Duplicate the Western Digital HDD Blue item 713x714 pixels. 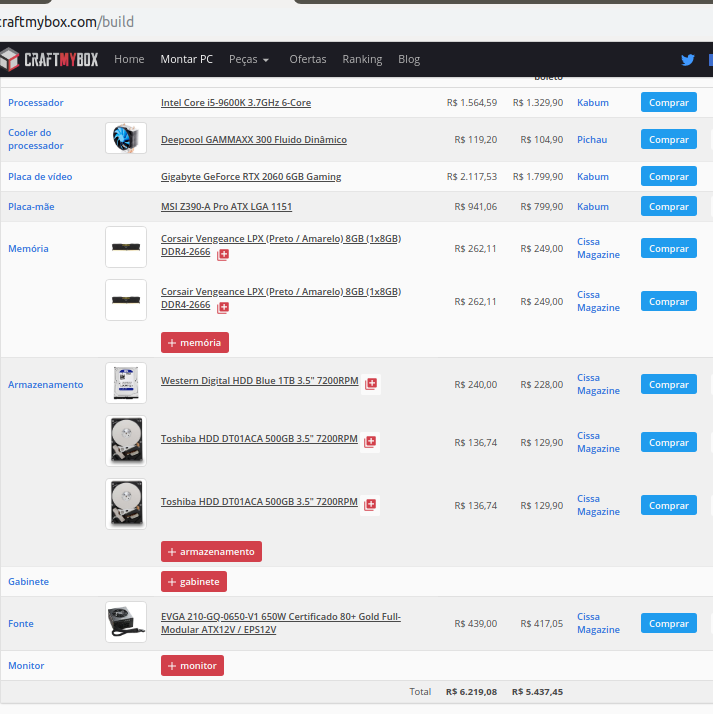[371, 383]
